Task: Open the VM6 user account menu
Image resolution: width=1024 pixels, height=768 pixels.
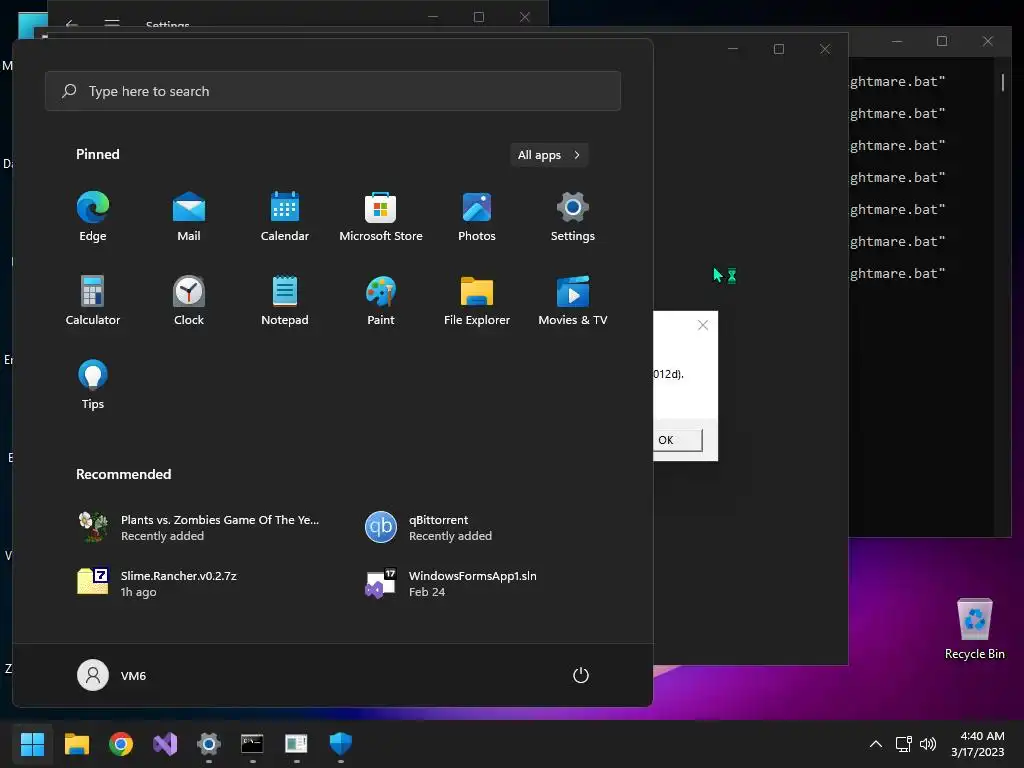Action: 112,675
